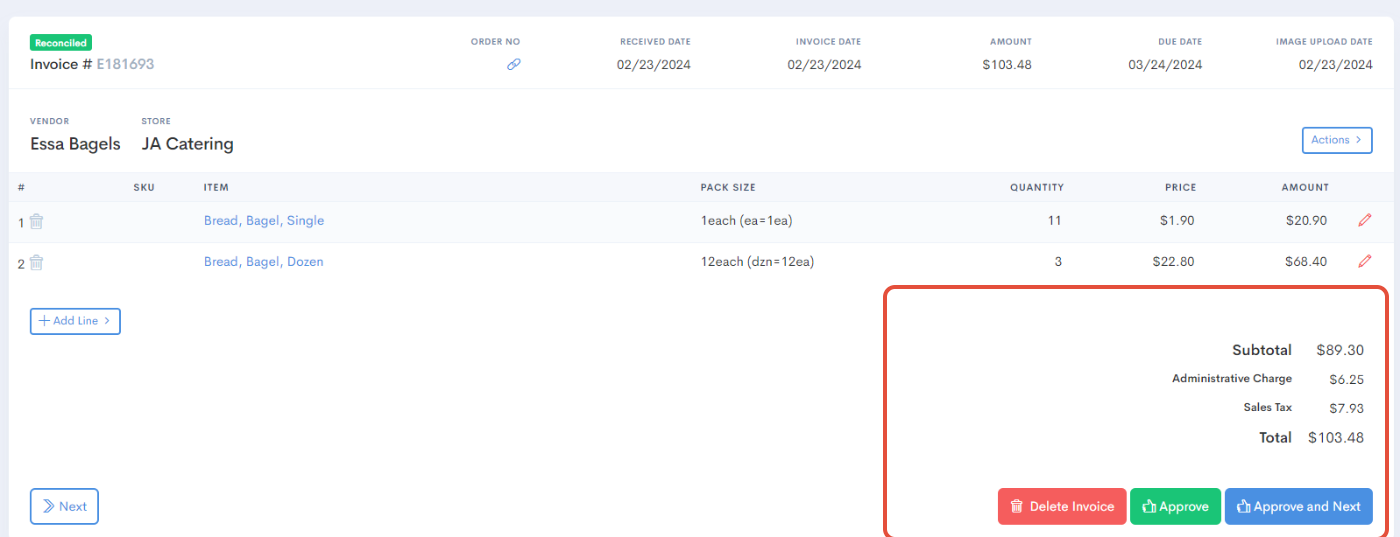Click the PACK SIZE column header
This screenshot has width=1400, height=537.
pos(728,187)
